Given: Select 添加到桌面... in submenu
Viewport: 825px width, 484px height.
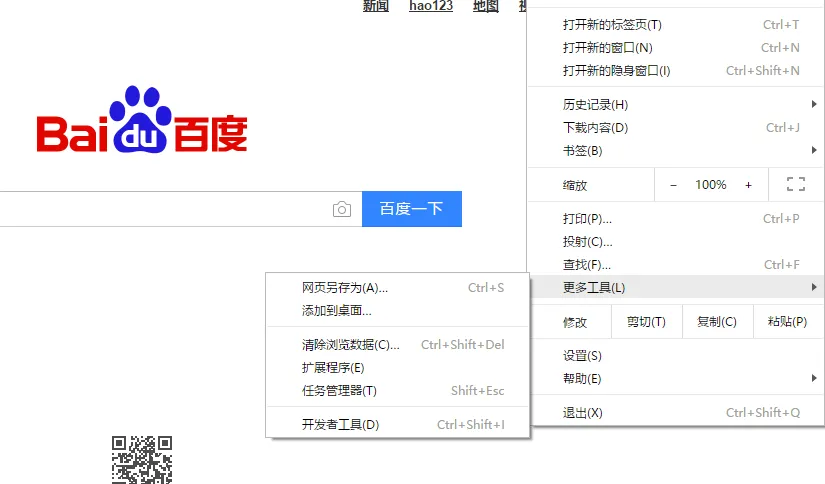Looking at the screenshot, I should click(397, 311).
